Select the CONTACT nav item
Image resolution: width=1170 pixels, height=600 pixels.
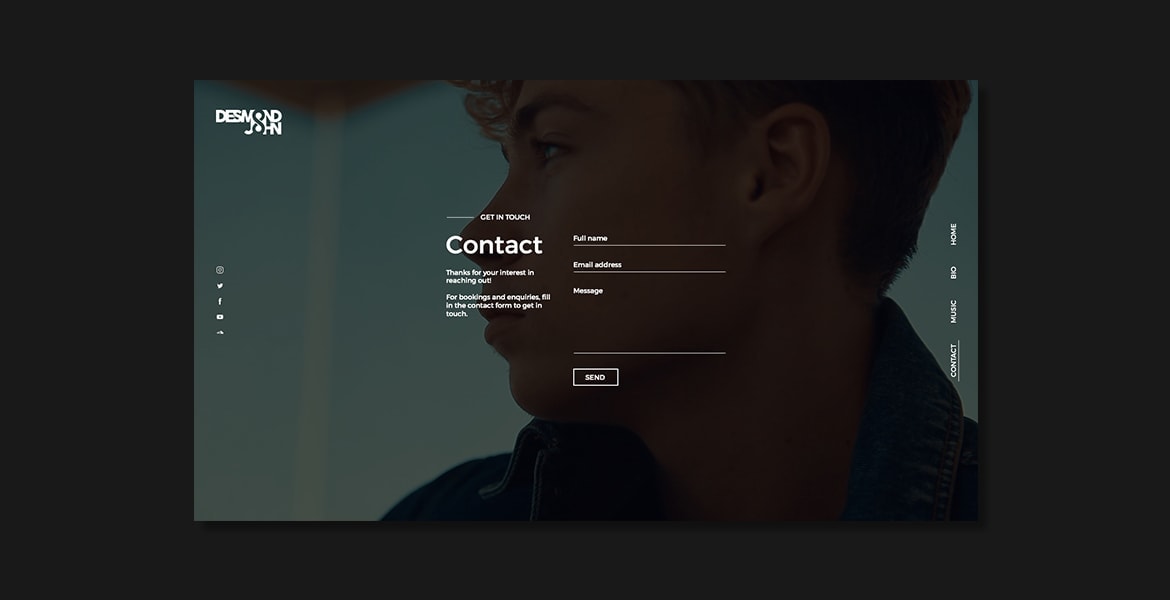point(953,360)
